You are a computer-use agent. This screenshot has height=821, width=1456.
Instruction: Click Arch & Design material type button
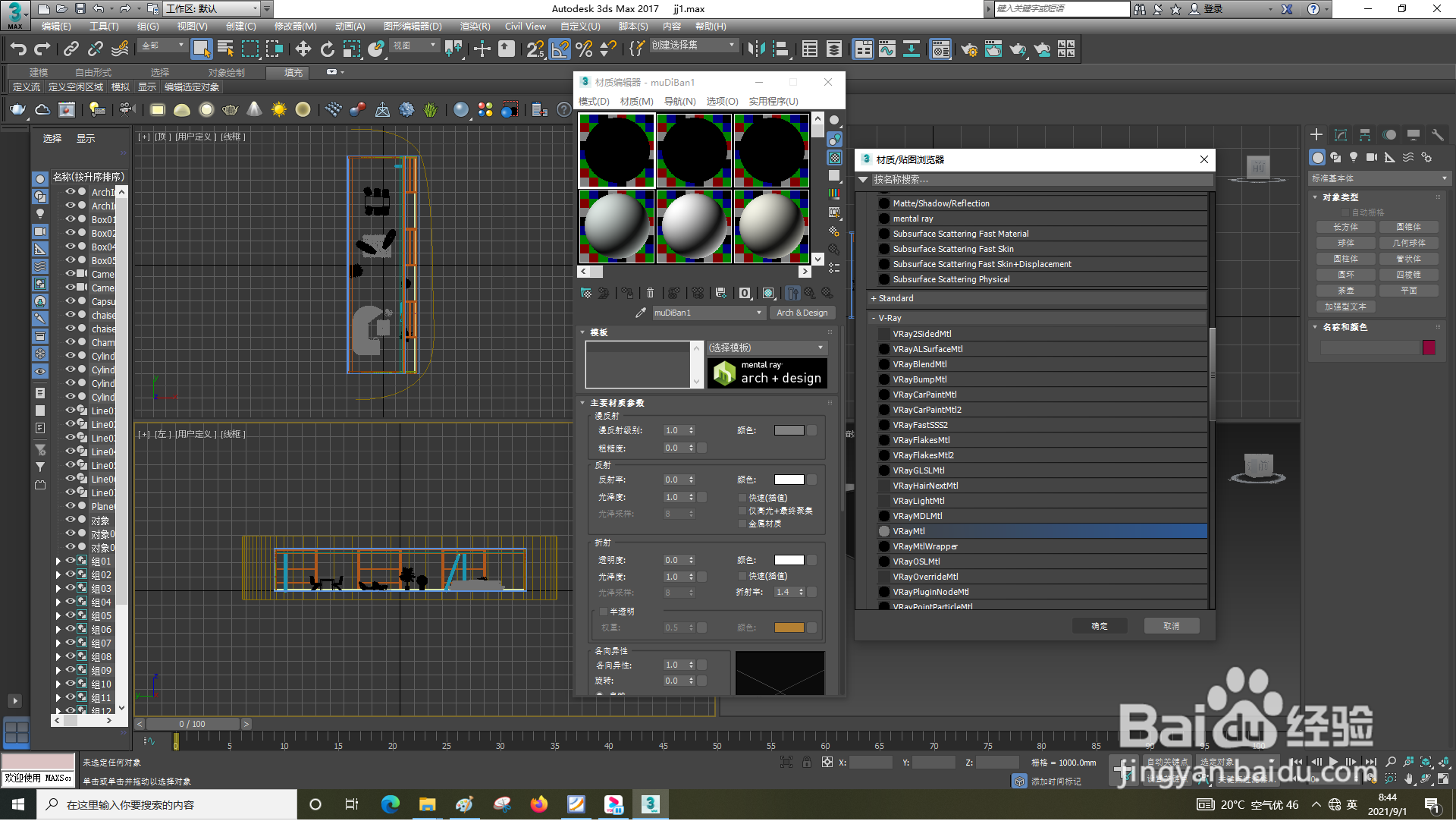click(x=802, y=313)
